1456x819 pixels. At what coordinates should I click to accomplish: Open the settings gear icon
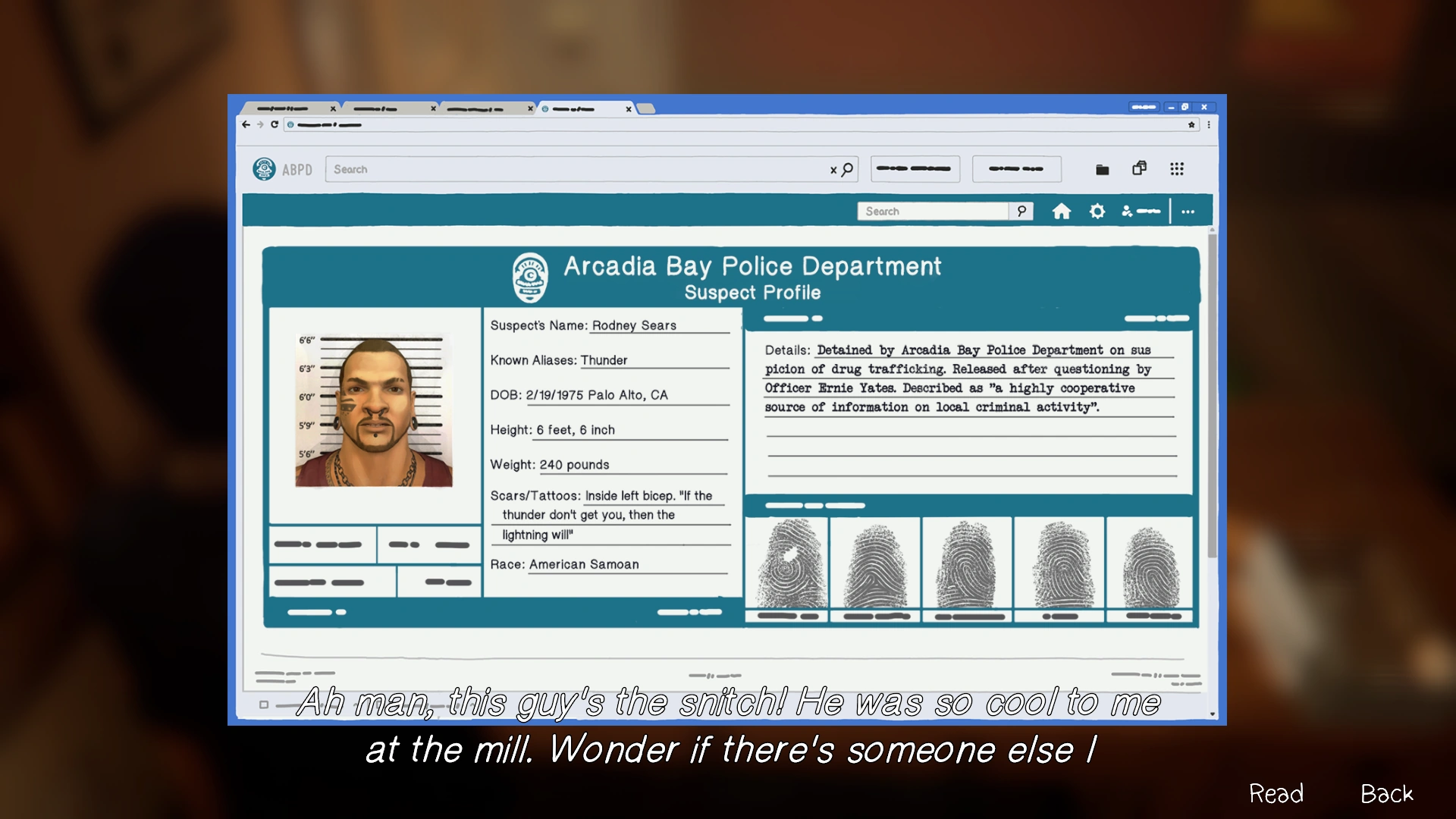click(1097, 212)
